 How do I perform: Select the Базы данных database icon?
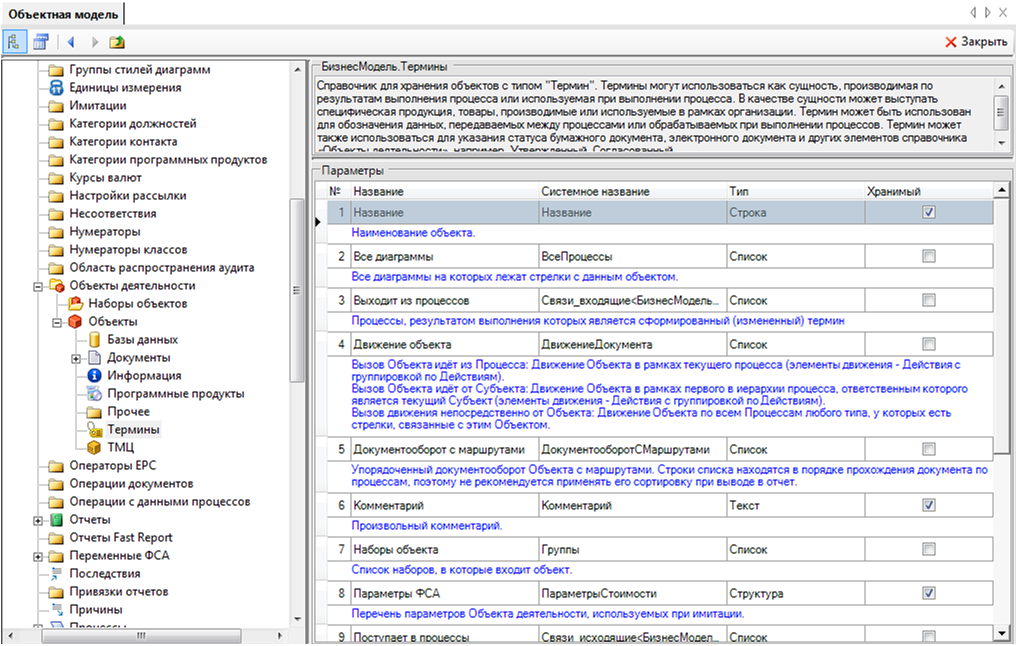point(96,340)
